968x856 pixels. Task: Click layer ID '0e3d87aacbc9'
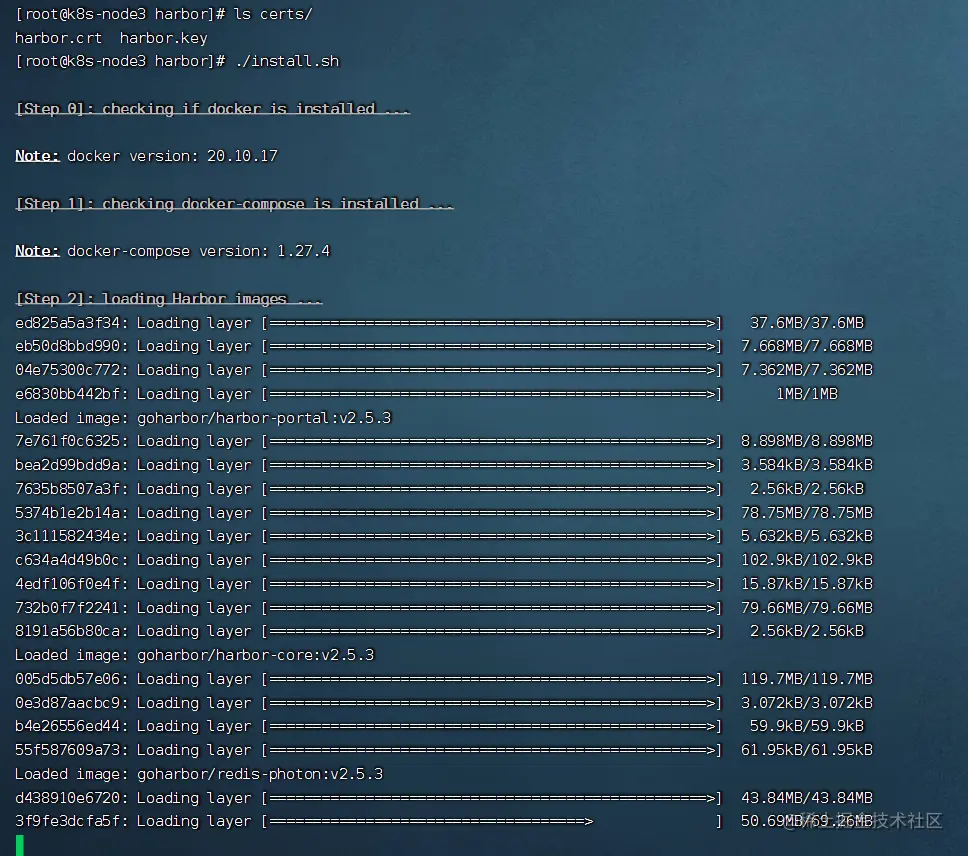pos(67,703)
